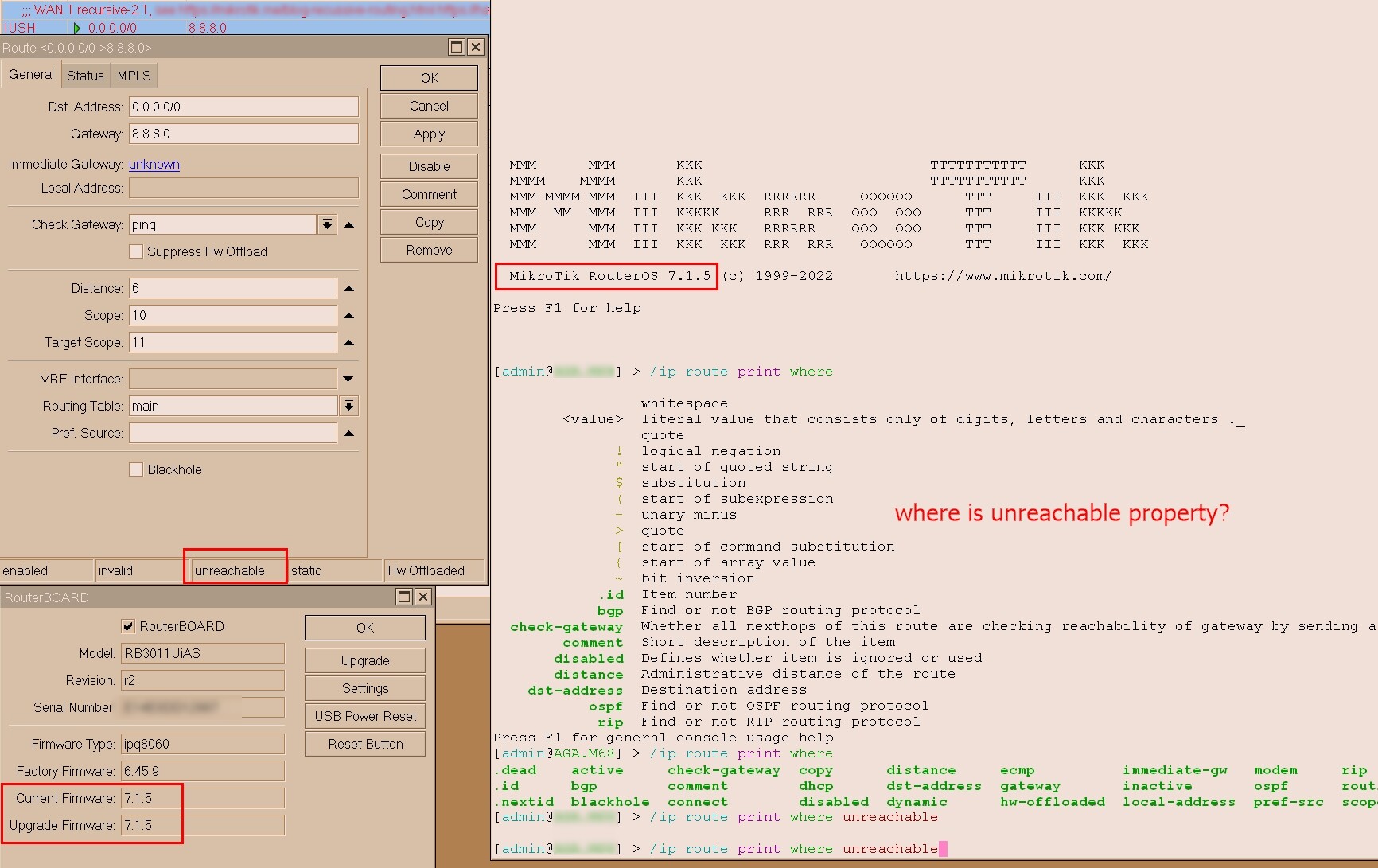Click the Comment button
The height and width of the screenshot is (868, 1378).
click(428, 193)
